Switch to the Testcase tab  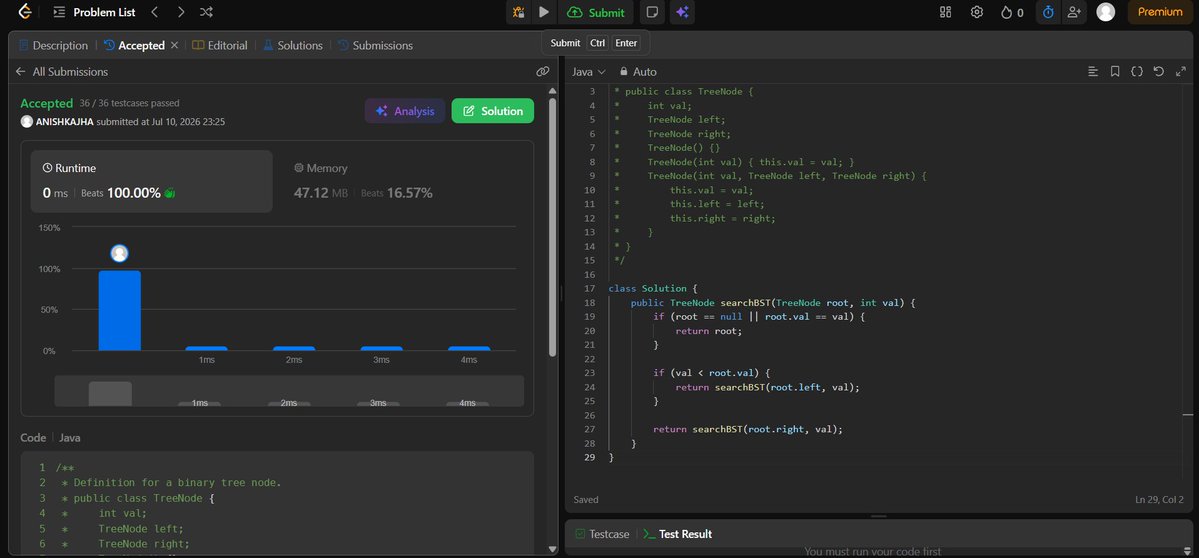pyautogui.click(x=603, y=534)
